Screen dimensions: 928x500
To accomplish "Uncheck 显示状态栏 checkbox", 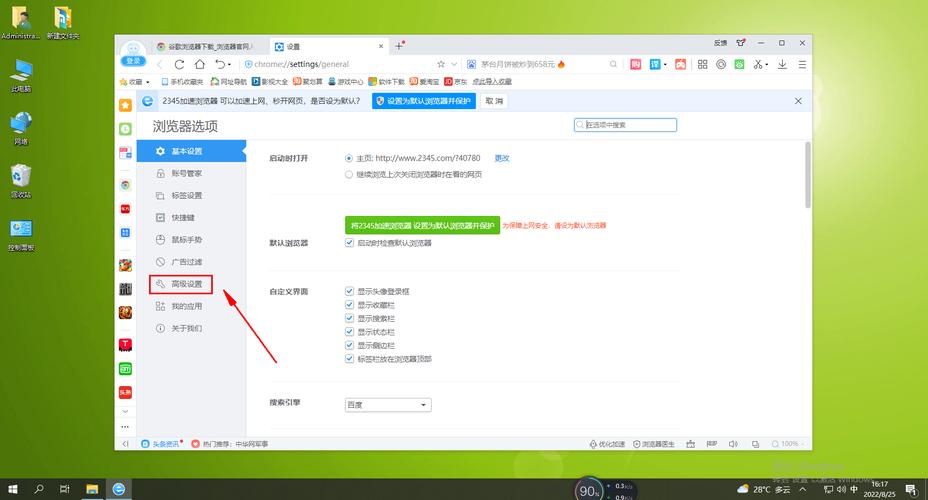I will pos(349,332).
